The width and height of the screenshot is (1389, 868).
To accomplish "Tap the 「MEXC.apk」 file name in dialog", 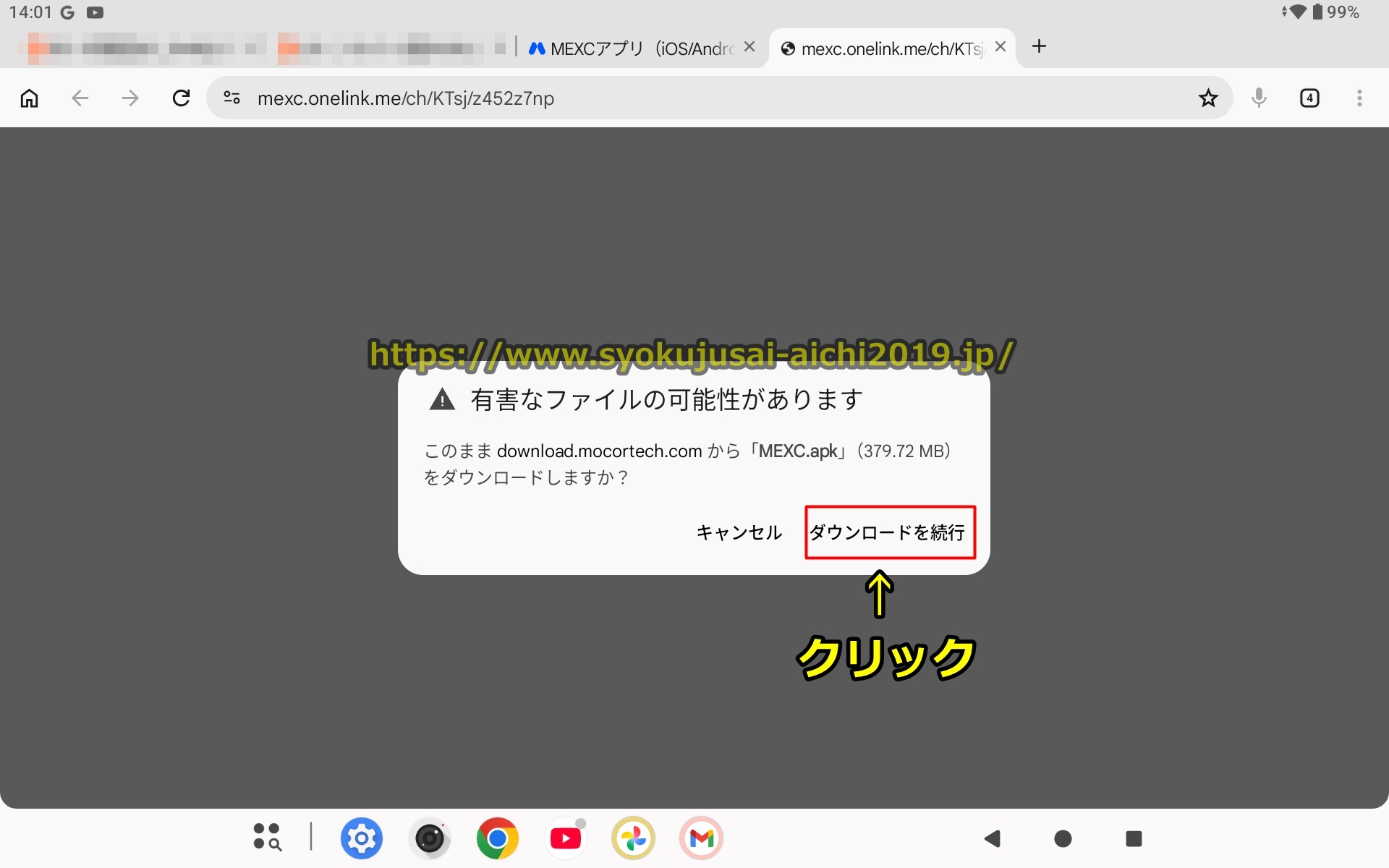I will point(799,451).
